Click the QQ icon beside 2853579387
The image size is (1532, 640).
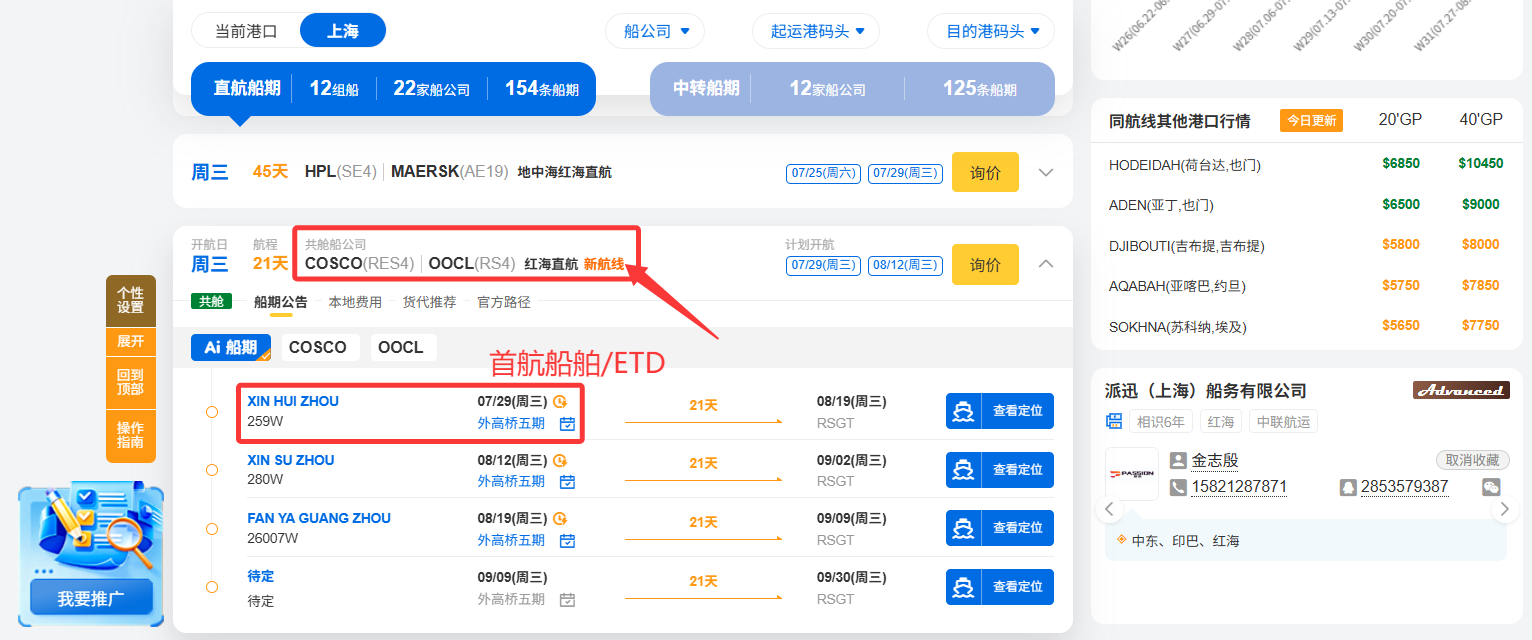click(1348, 487)
